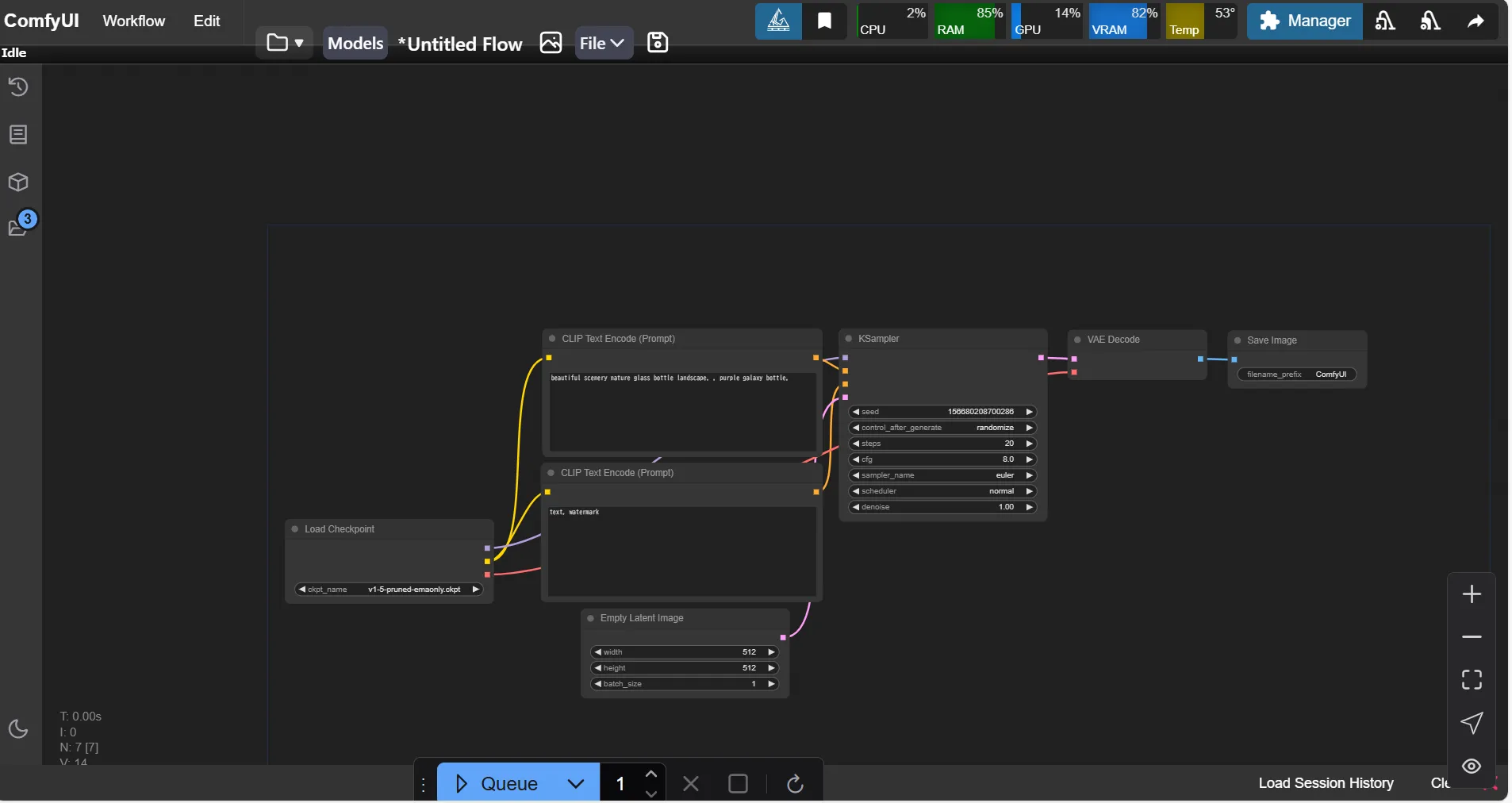Click the zoom in plus button

[x=1472, y=594]
